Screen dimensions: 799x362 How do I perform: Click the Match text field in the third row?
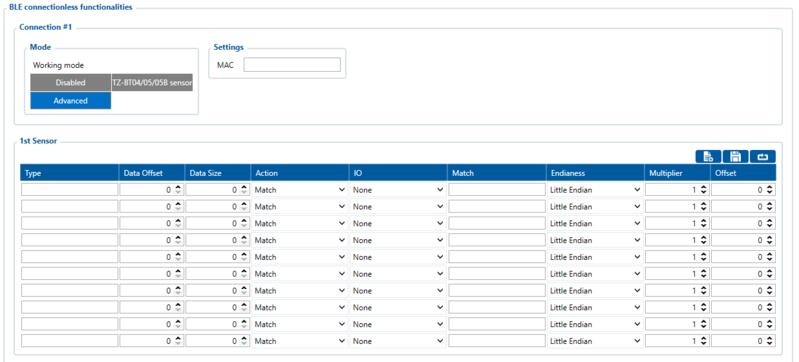pos(497,224)
